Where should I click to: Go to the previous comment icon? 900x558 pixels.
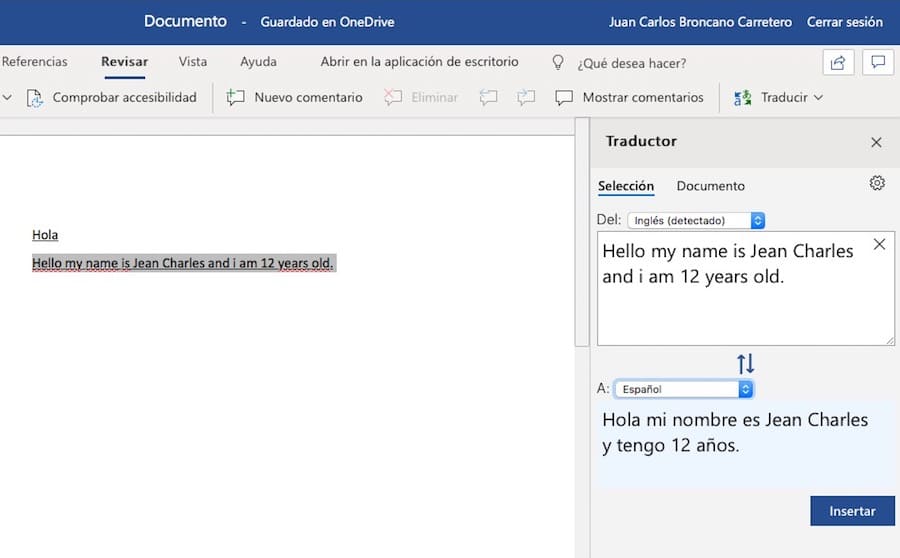(x=488, y=97)
